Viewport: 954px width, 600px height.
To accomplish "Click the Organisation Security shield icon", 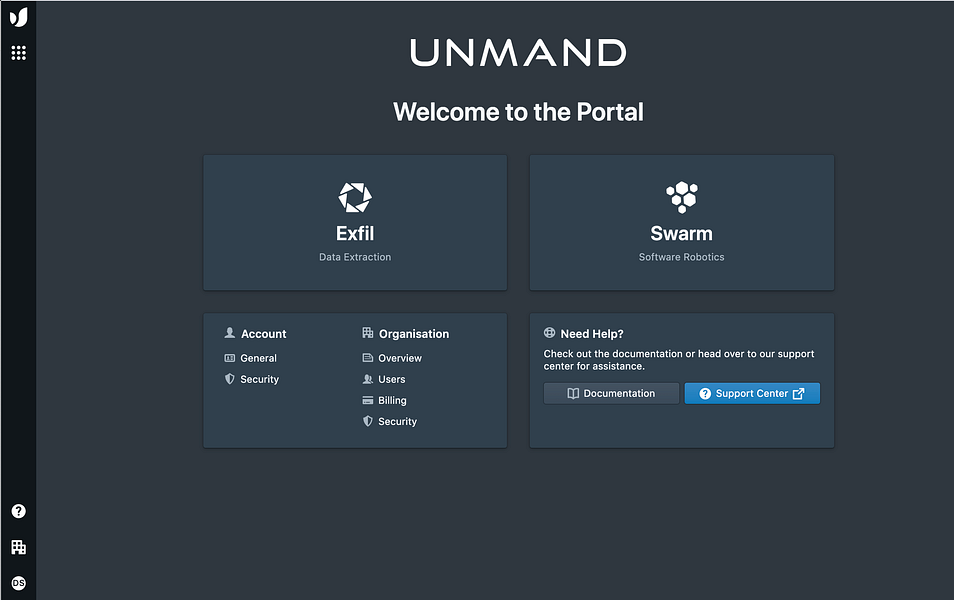I will 367,421.
